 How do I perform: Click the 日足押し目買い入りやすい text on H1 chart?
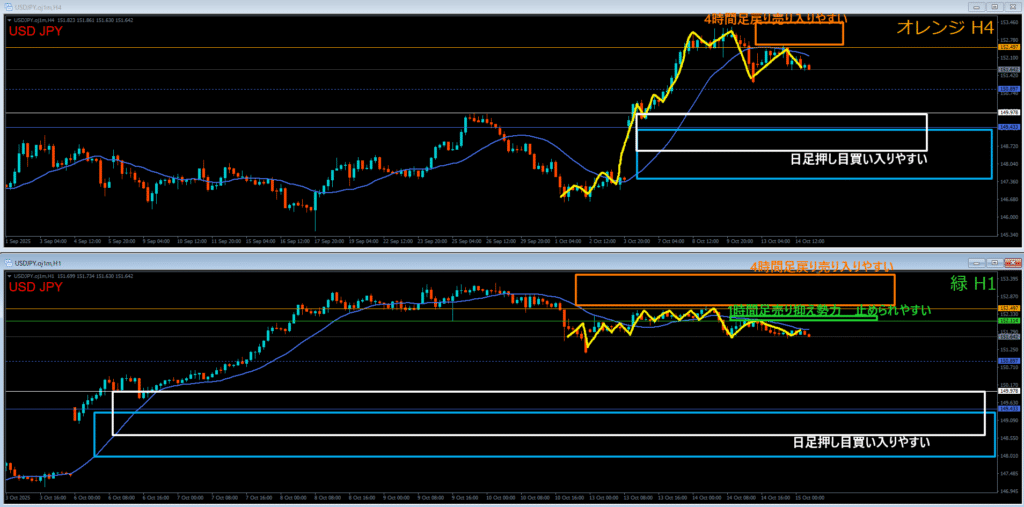tap(860, 442)
